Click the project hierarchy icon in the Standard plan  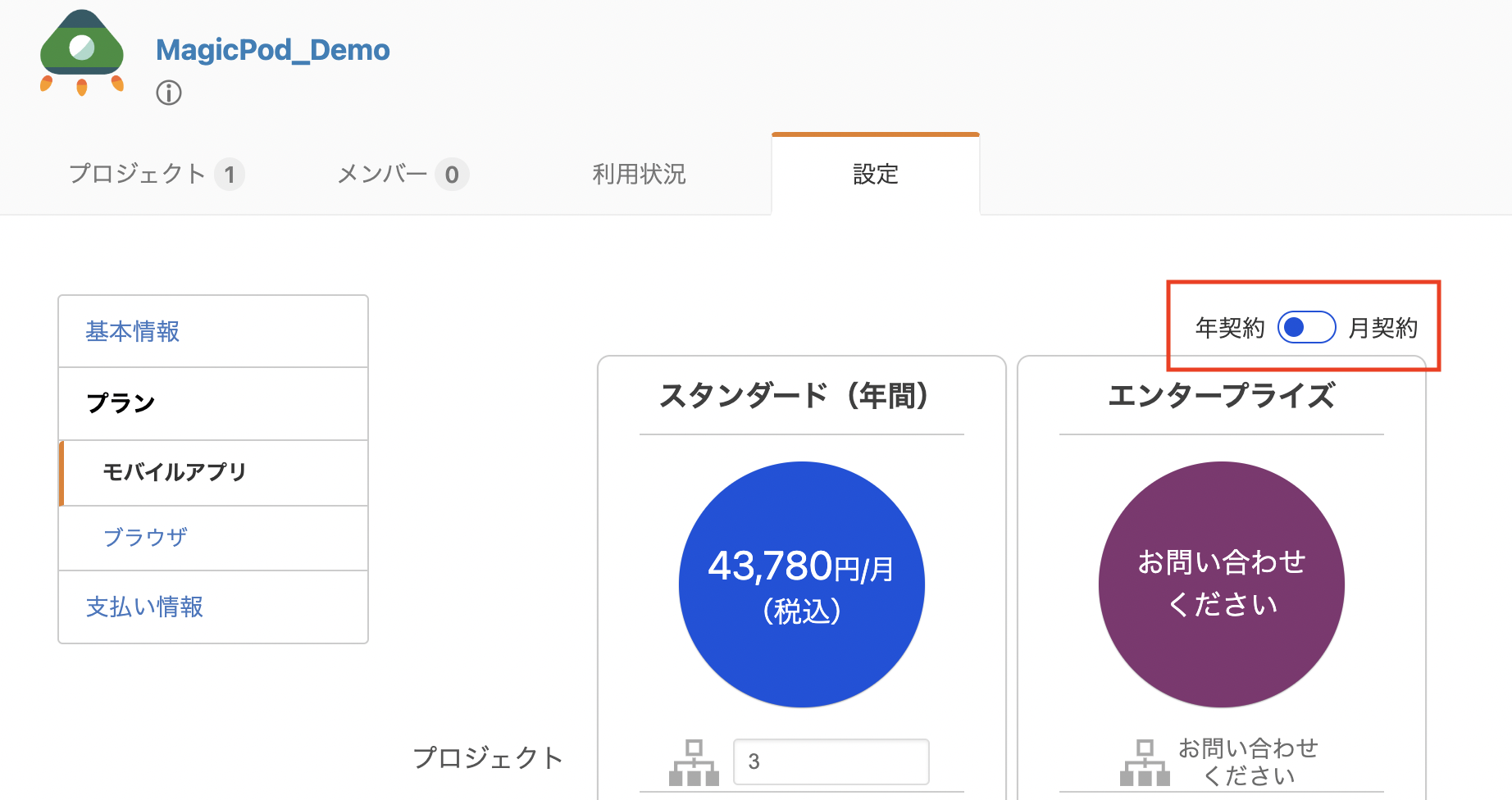[694, 762]
